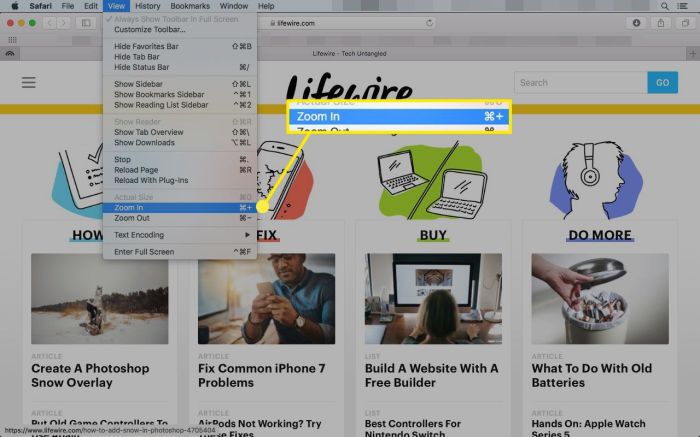Choose Show Reading List Sidebar
The width and height of the screenshot is (700, 437).
pyautogui.click(x=180, y=105)
